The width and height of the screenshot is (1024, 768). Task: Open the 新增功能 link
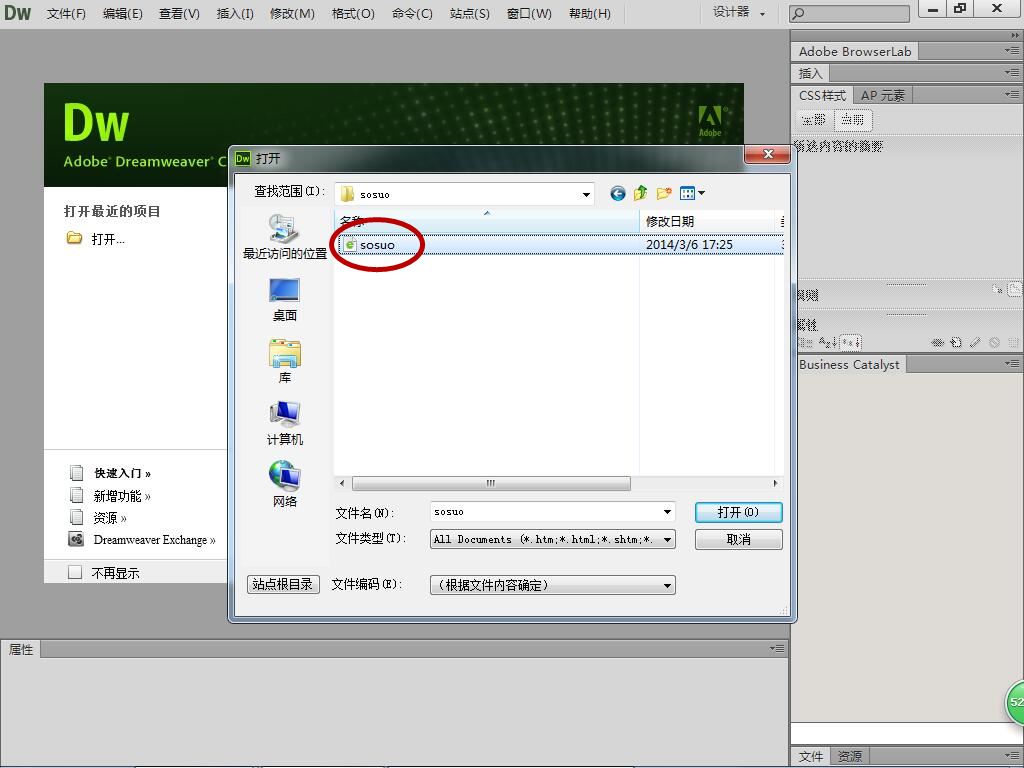[x=122, y=496]
